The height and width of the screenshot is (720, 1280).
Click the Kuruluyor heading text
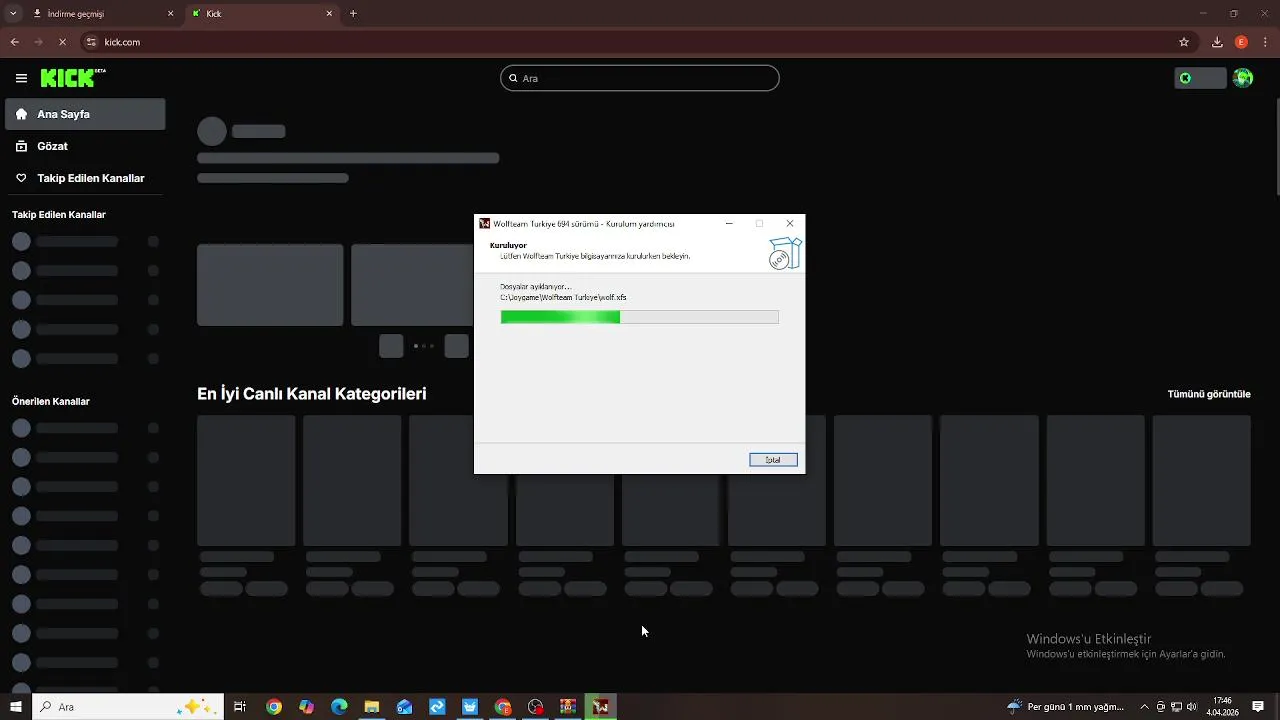(x=508, y=245)
